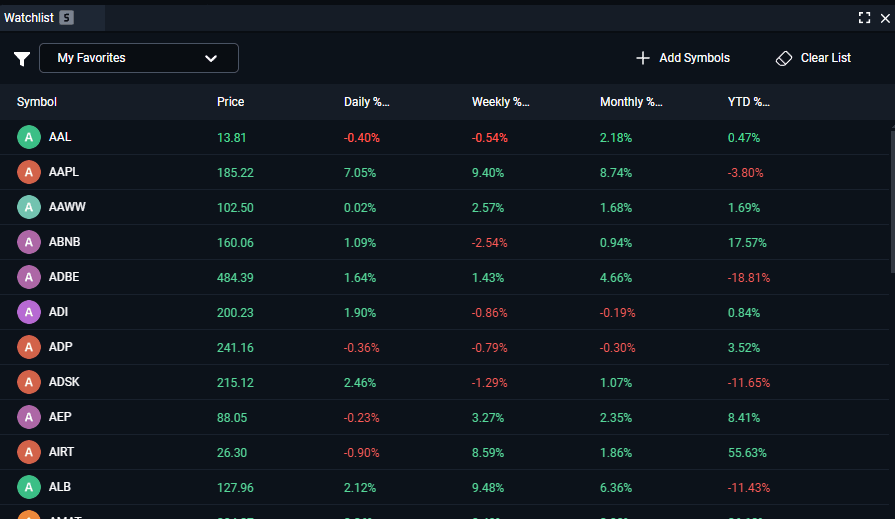Select the AIRT symbol name
This screenshot has width=895, height=519.
coord(61,452)
